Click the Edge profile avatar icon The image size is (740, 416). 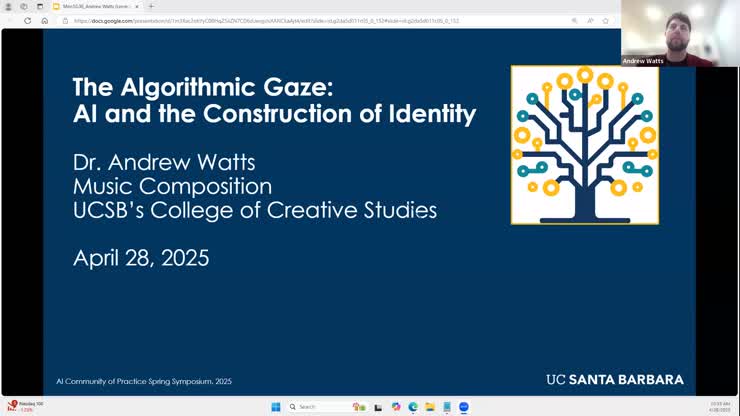pyautogui.click(x=8, y=7)
